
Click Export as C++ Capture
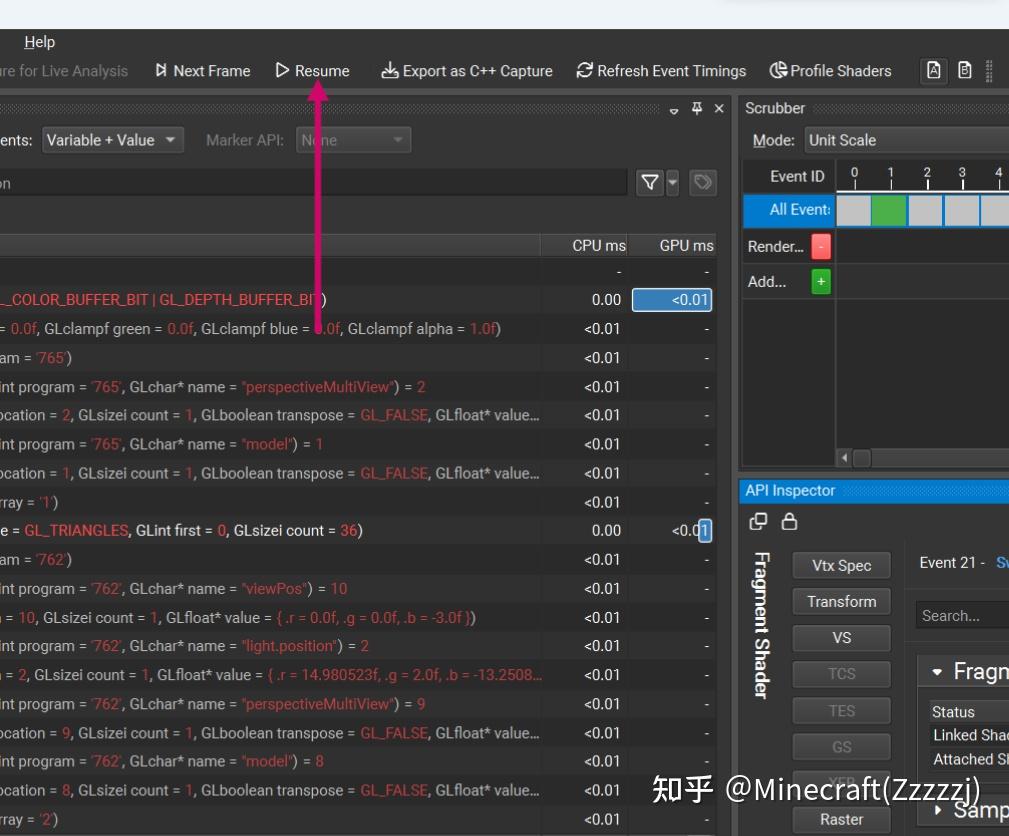click(467, 71)
